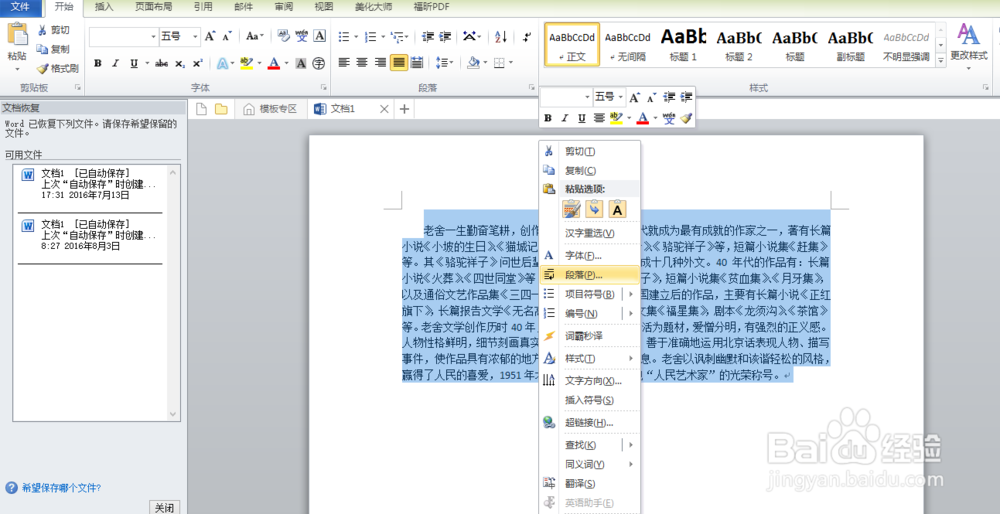Click the new tab plus button
1000x514 pixels.
tap(404, 109)
